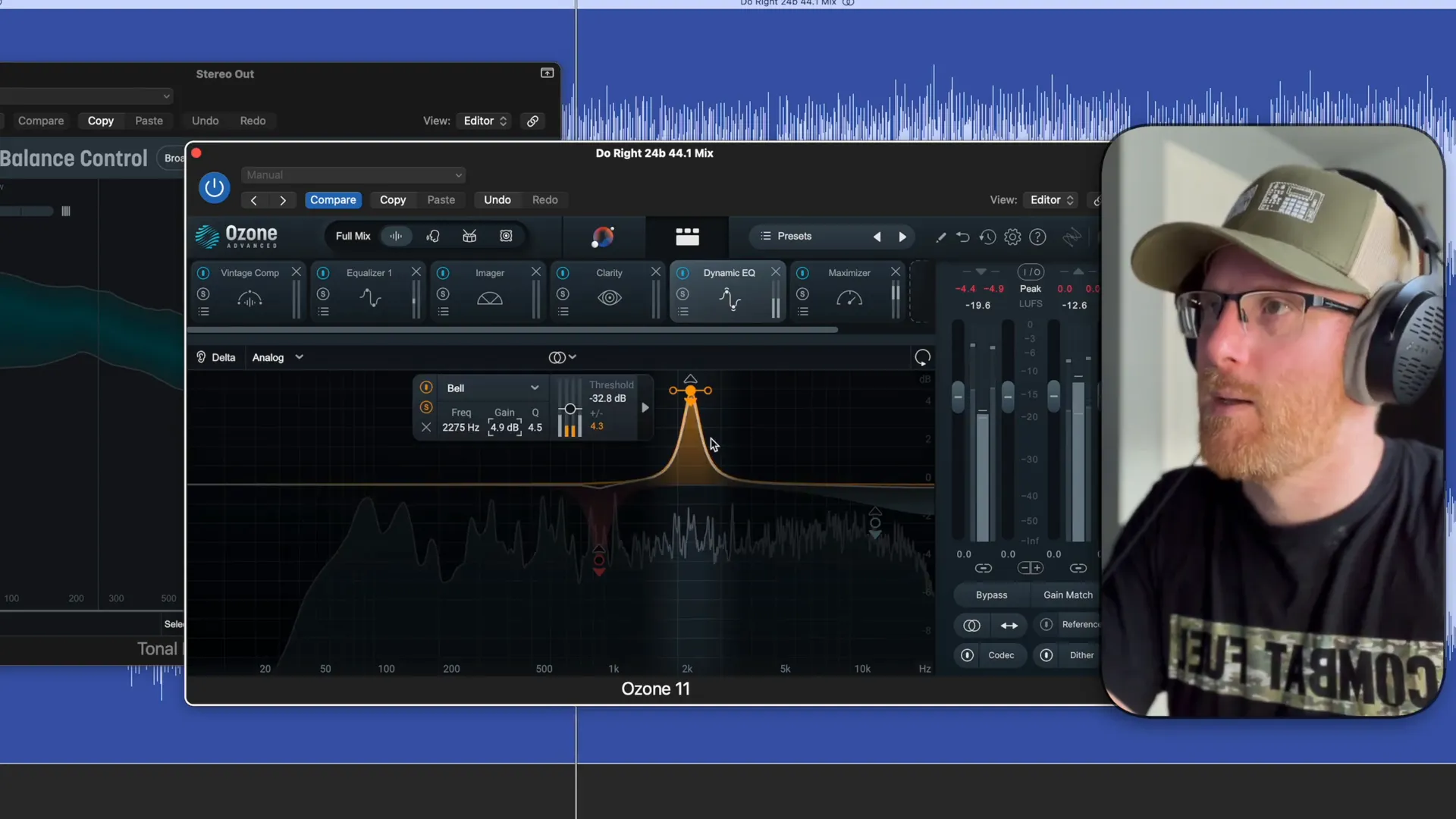Click the reset loop icon above EQ graph
Screen dimensions: 1456x819
point(922,357)
